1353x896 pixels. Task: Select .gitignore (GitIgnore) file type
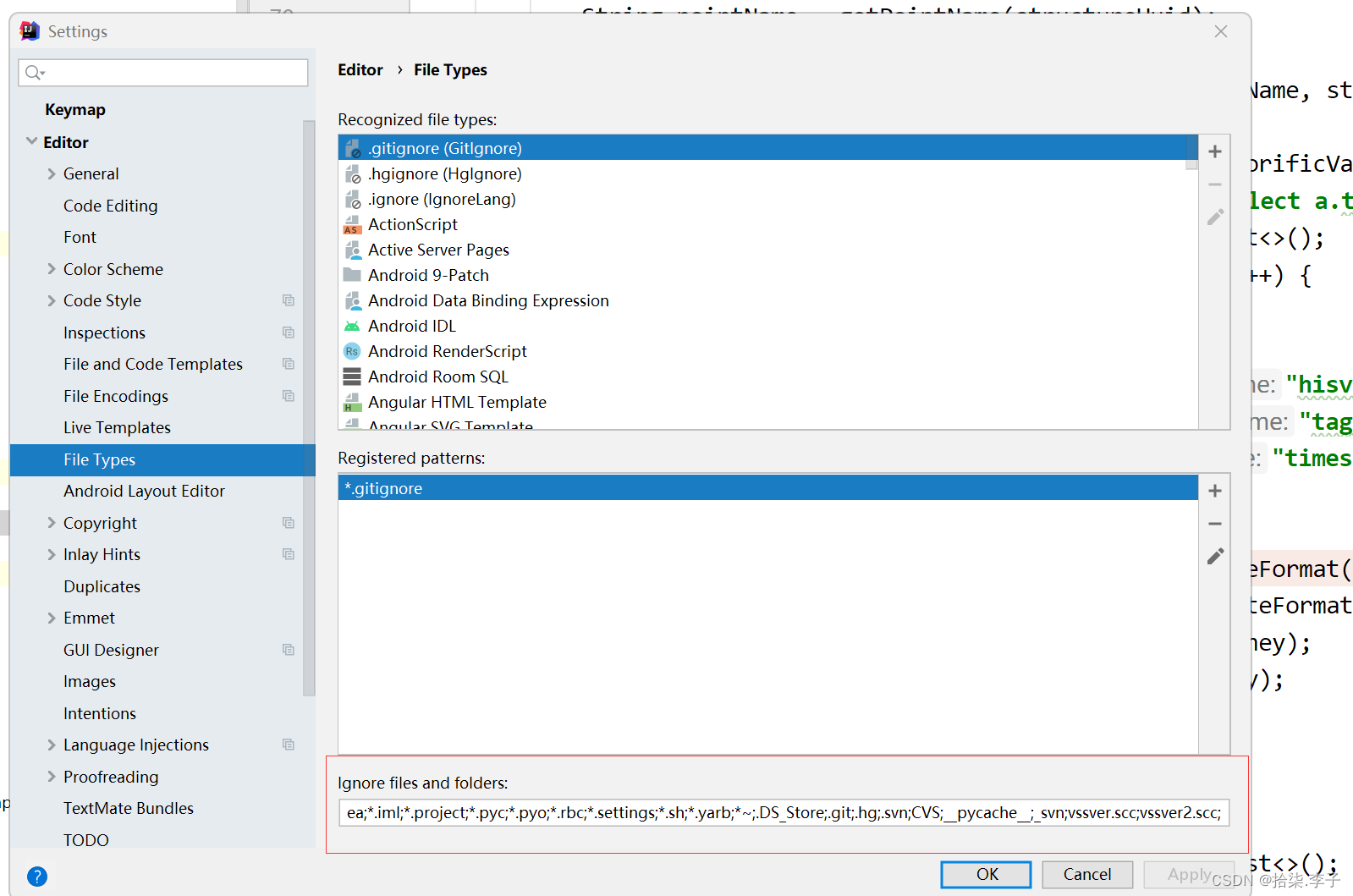click(767, 148)
